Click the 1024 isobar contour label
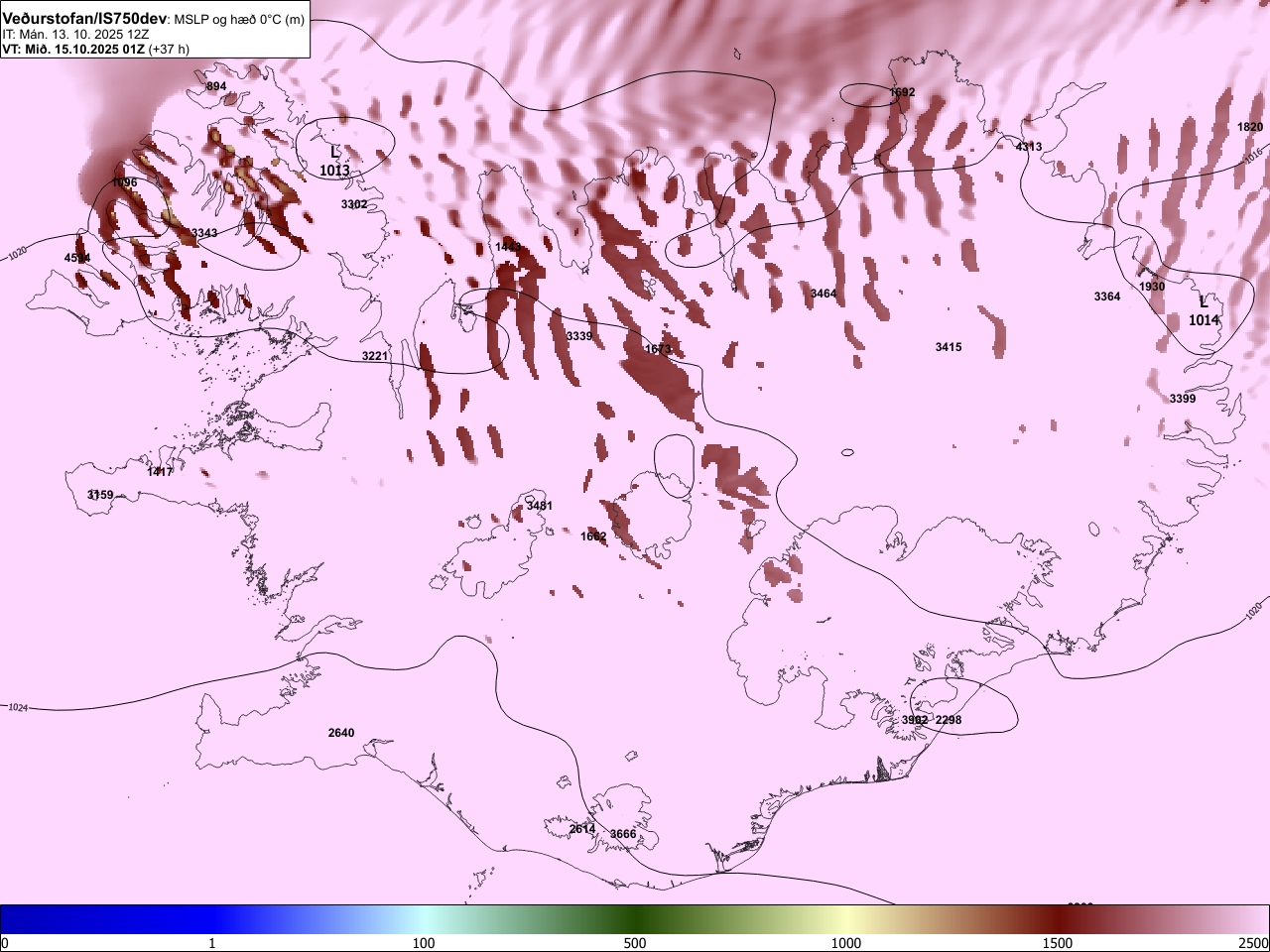The height and width of the screenshot is (952, 1270). (x=18, y=708)
